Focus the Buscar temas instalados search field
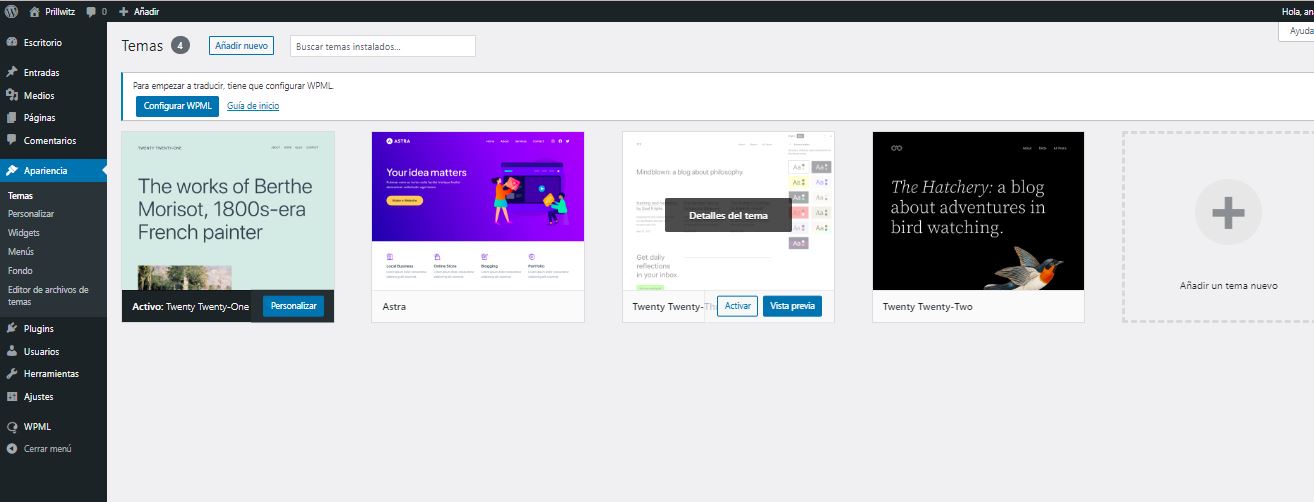This screenshot has height=502, width=1314. (382, 46)
